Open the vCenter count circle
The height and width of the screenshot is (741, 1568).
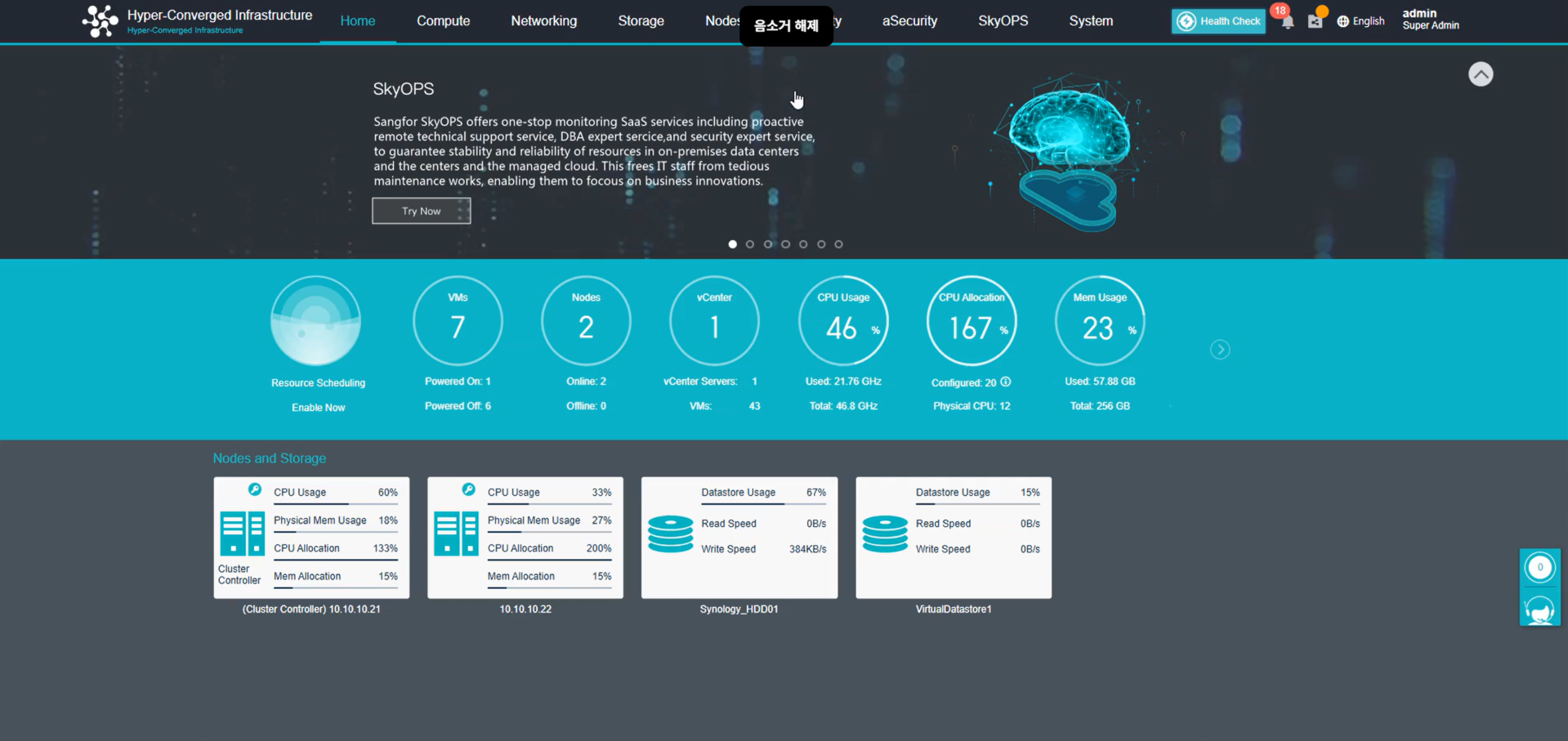pos(714,320)
